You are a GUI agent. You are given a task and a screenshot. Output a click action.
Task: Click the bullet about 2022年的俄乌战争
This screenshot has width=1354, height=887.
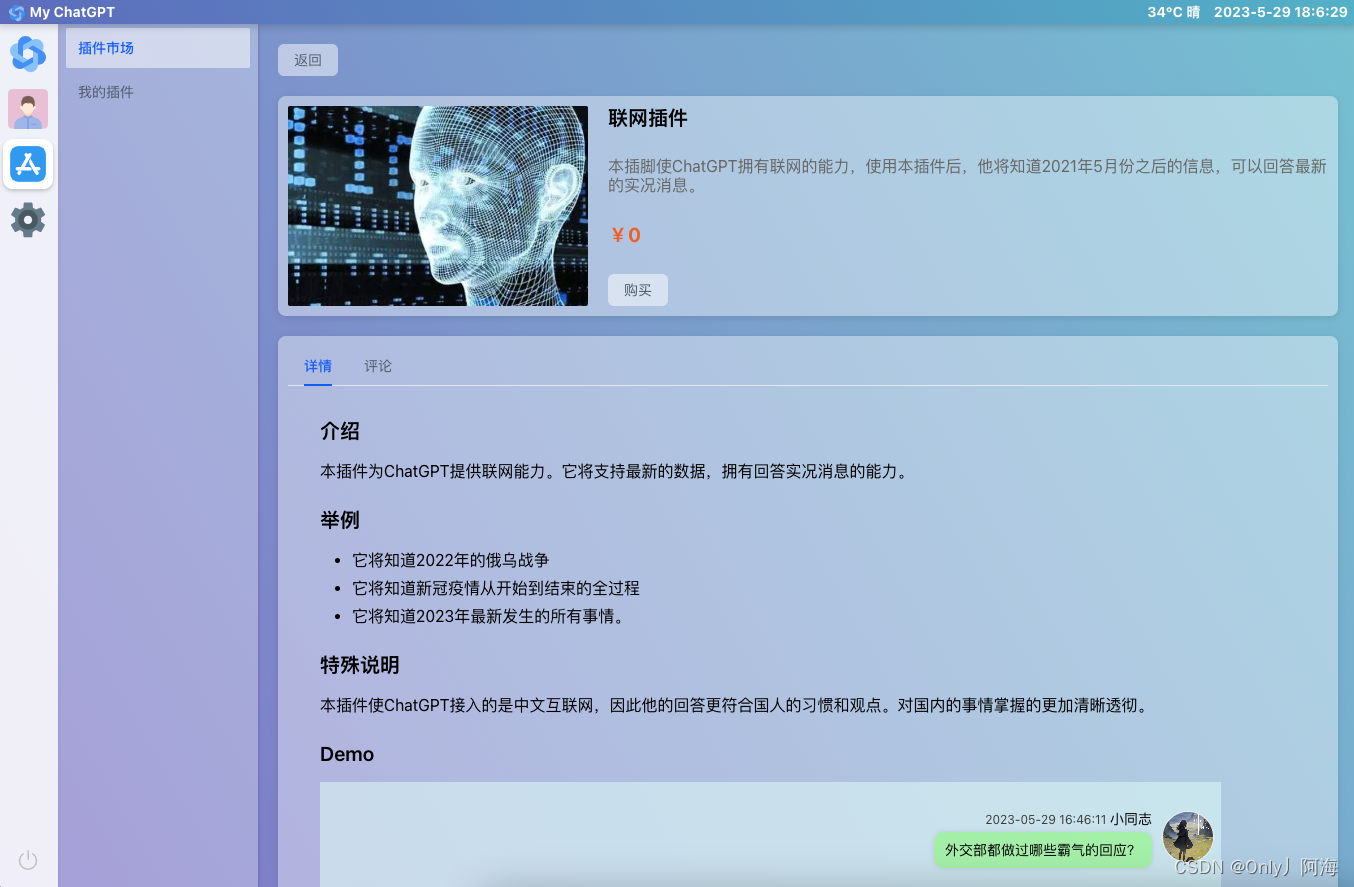click(x=451, y=560)
